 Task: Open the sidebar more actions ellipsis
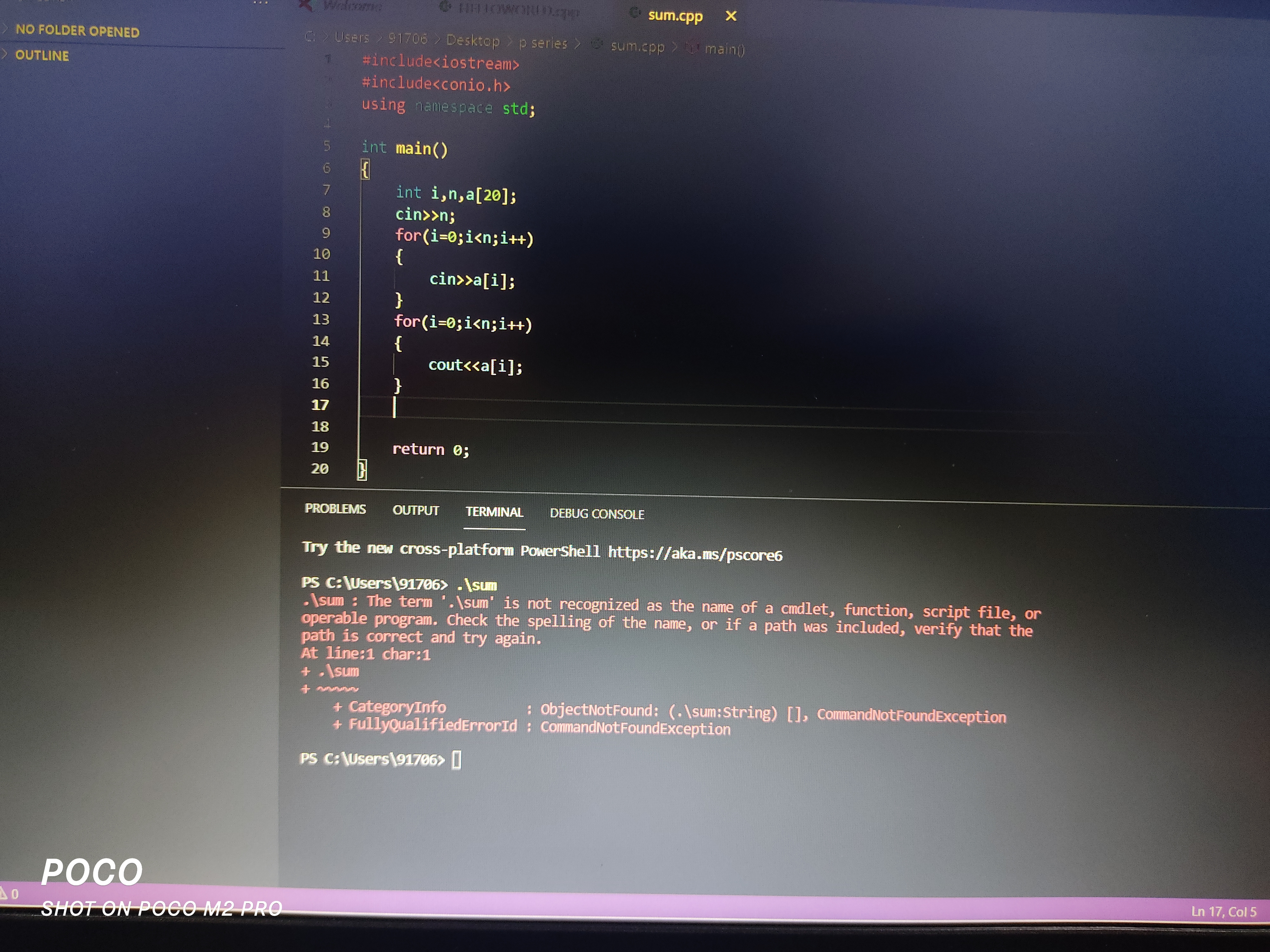pos(261,3)
